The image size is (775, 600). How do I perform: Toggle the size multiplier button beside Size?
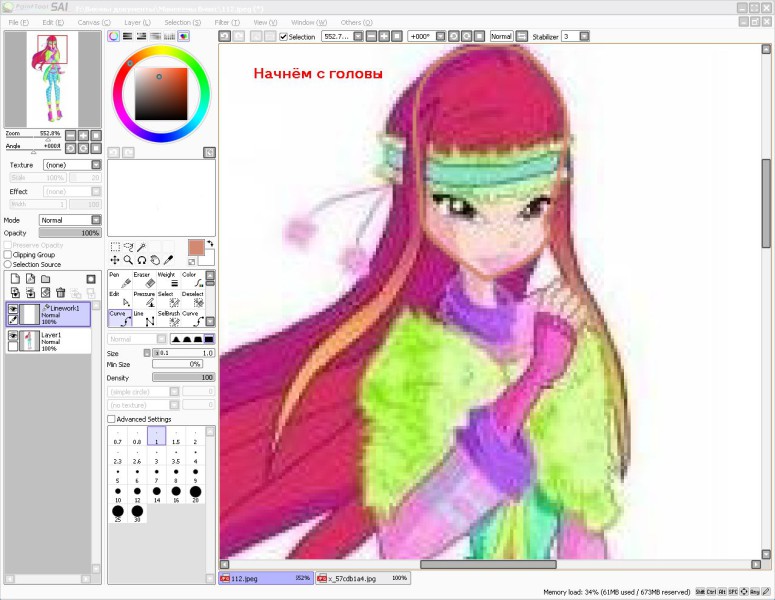[147, 353]
